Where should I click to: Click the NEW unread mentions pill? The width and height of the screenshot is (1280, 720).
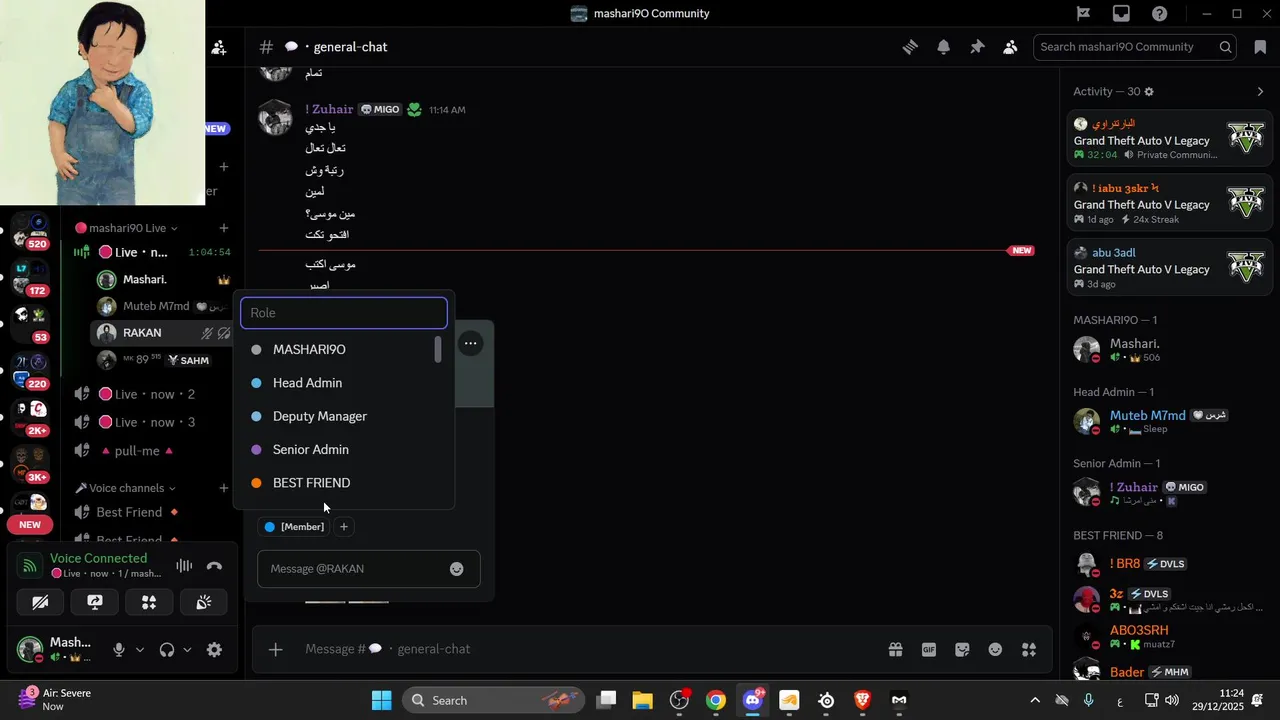[x=30, y=525]
